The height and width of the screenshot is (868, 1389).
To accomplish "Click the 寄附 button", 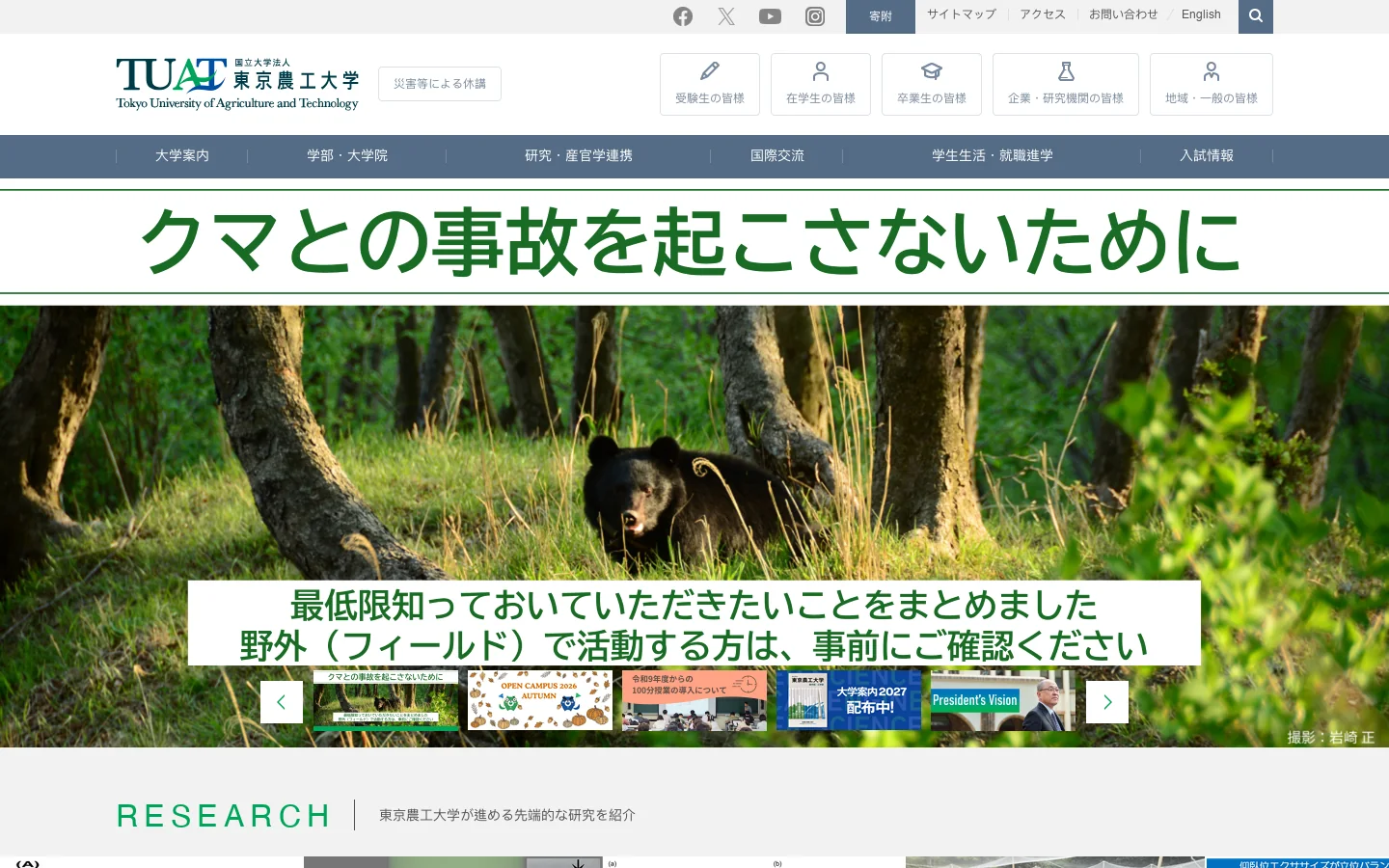I will (x=881, y=16).
